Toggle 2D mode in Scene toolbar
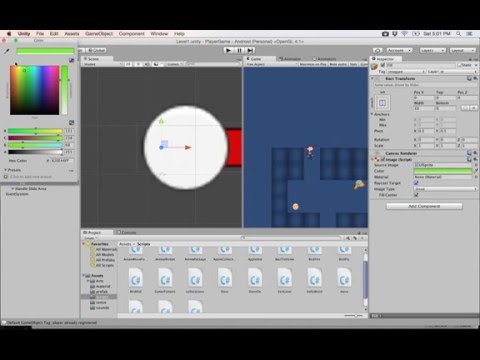Image resolution: width=480 pixels, height=360 pixels. [x=128, y=64]
